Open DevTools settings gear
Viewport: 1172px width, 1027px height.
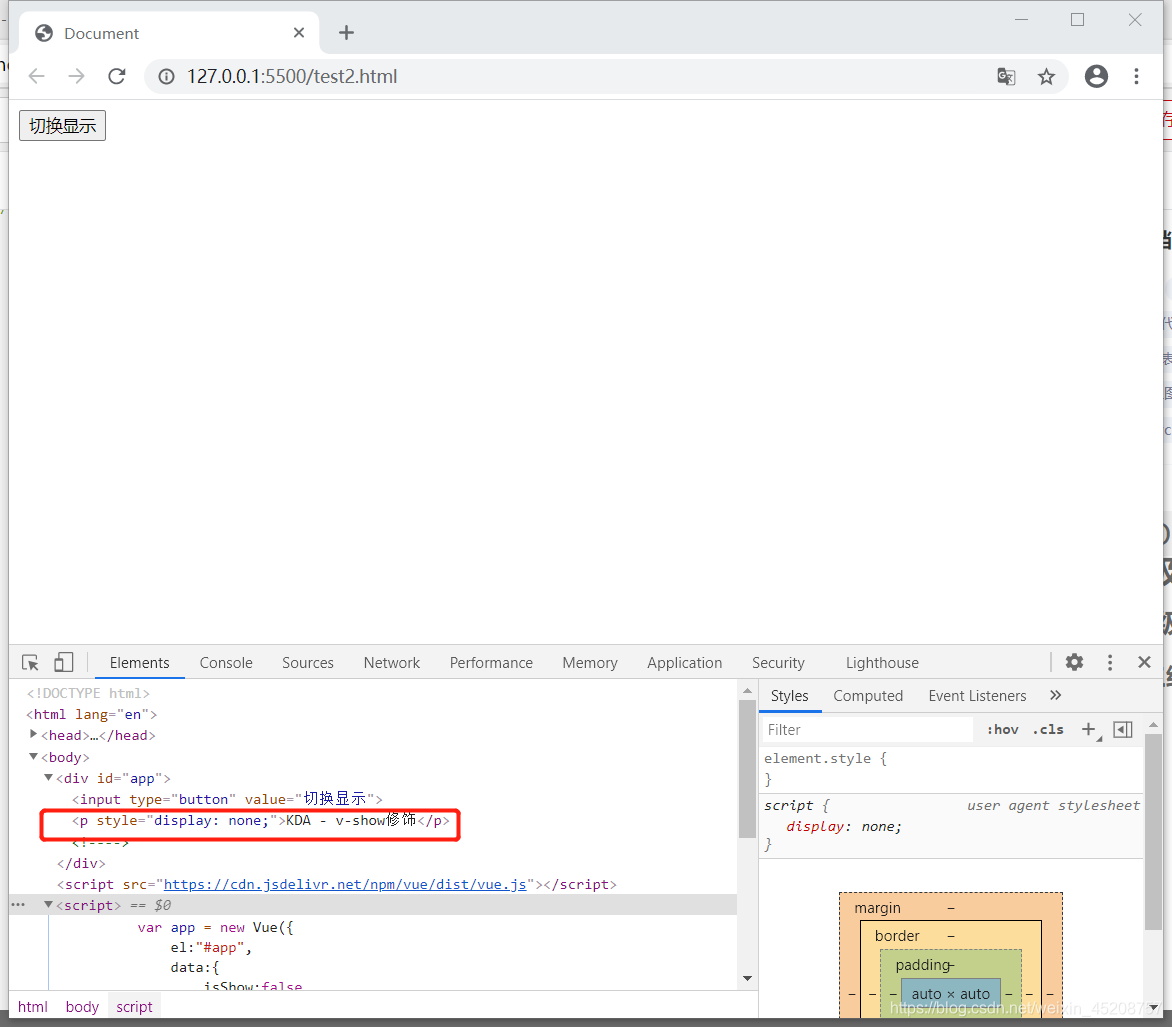[x=1074, y=662]
